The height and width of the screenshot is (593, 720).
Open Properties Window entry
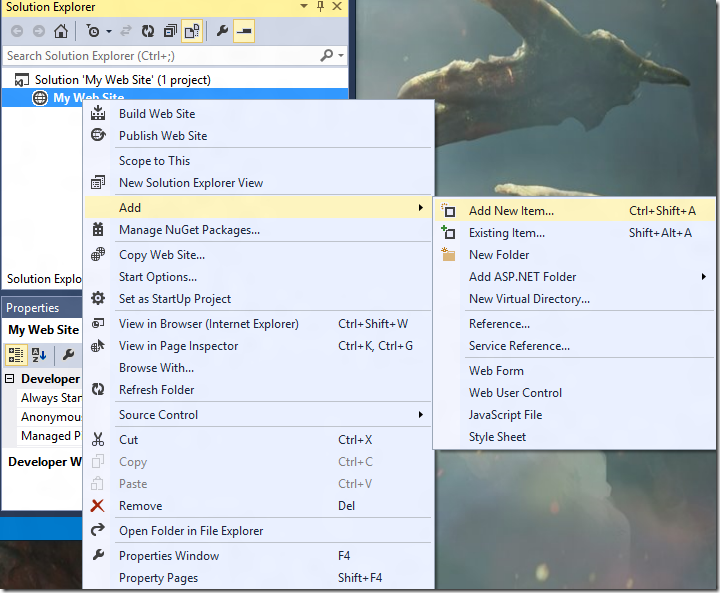point(259,556)
